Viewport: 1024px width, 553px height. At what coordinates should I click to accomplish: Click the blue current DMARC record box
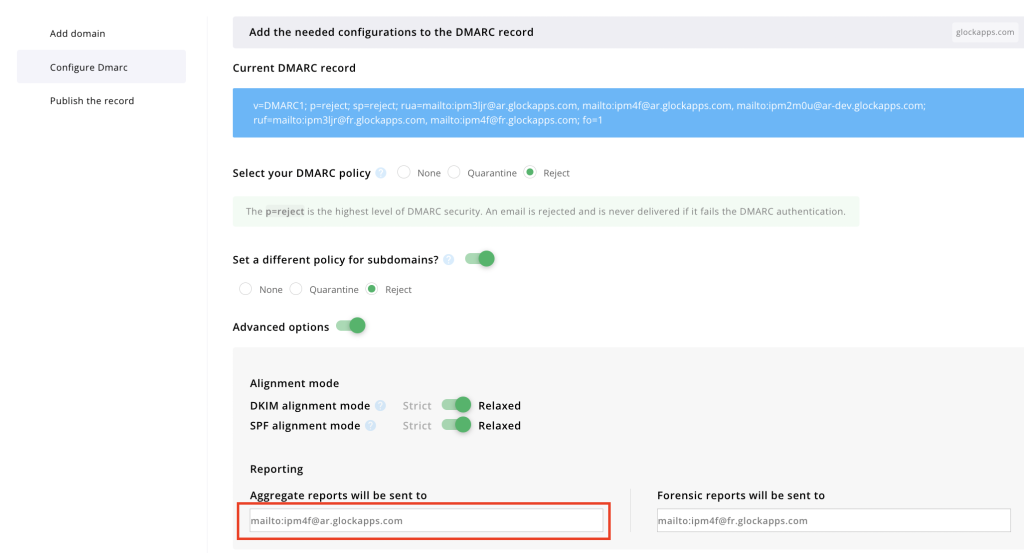(x=628, y=112)
